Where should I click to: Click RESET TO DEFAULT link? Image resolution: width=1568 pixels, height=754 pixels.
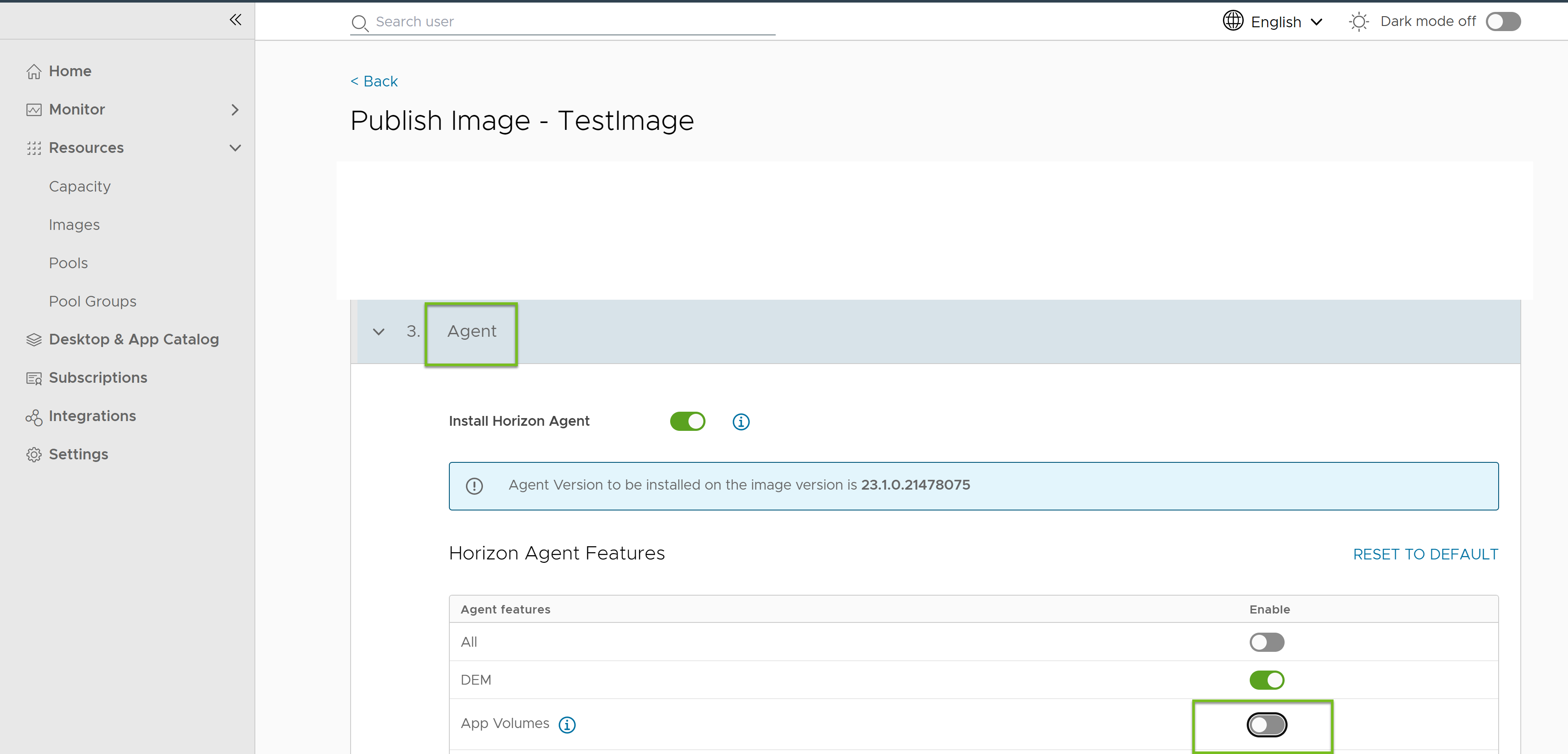tap(1425, 555)
